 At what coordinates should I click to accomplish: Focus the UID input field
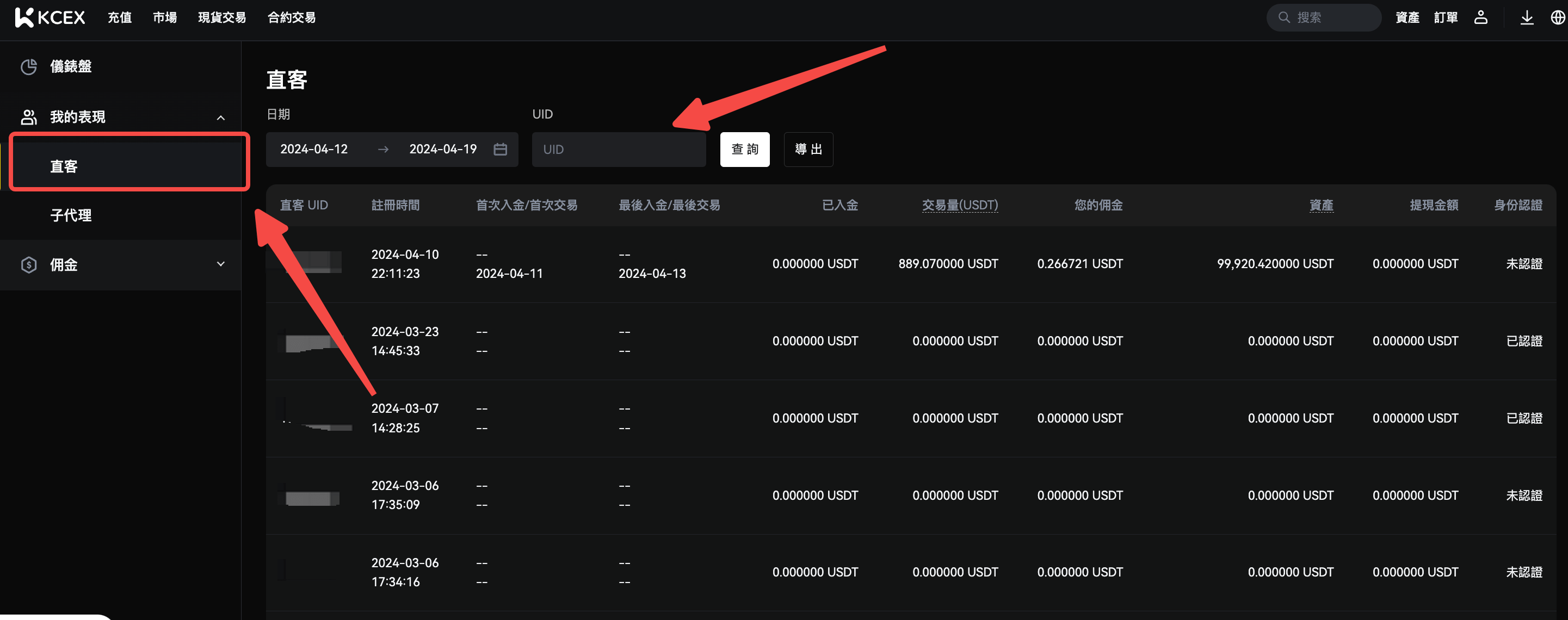618,149
